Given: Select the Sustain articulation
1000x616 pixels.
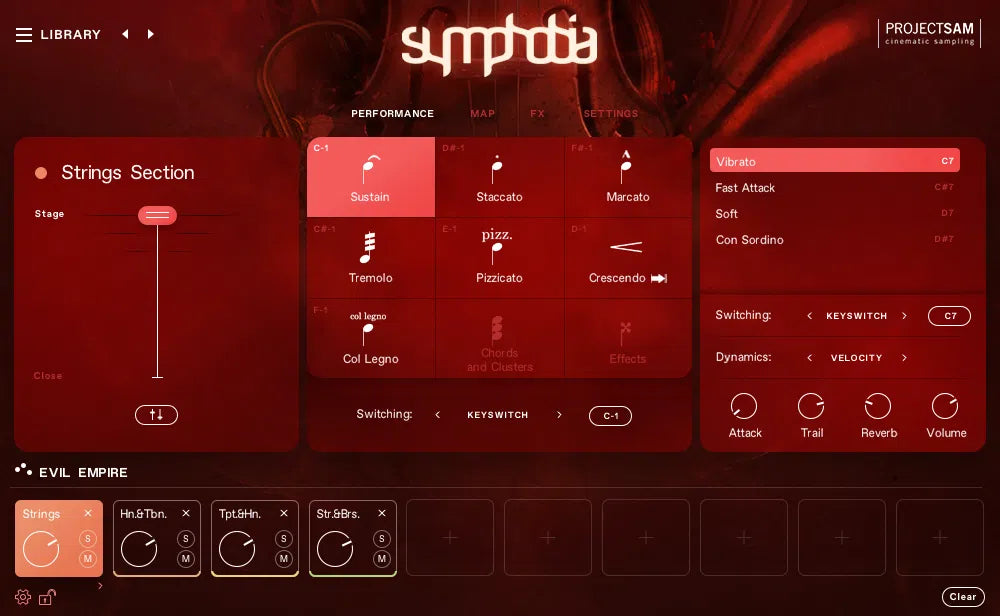Looking at the screenshot, I should pyautogui.click(x=370, y=177).
